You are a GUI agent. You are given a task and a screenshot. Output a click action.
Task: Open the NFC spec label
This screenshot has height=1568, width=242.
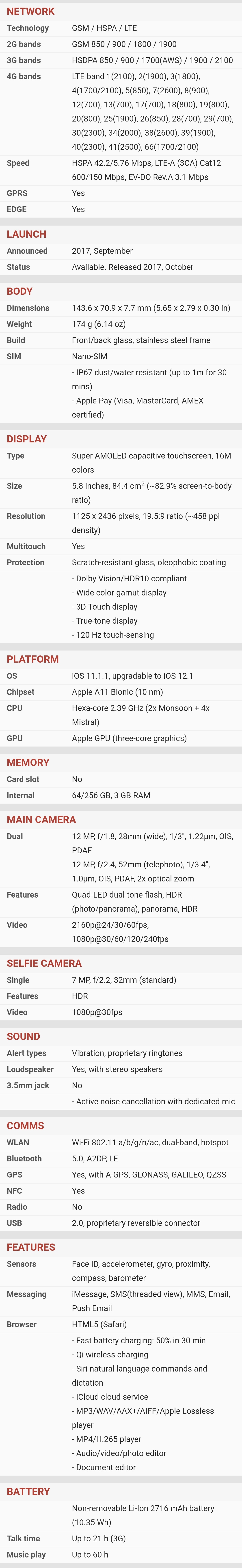[14, 1191]
